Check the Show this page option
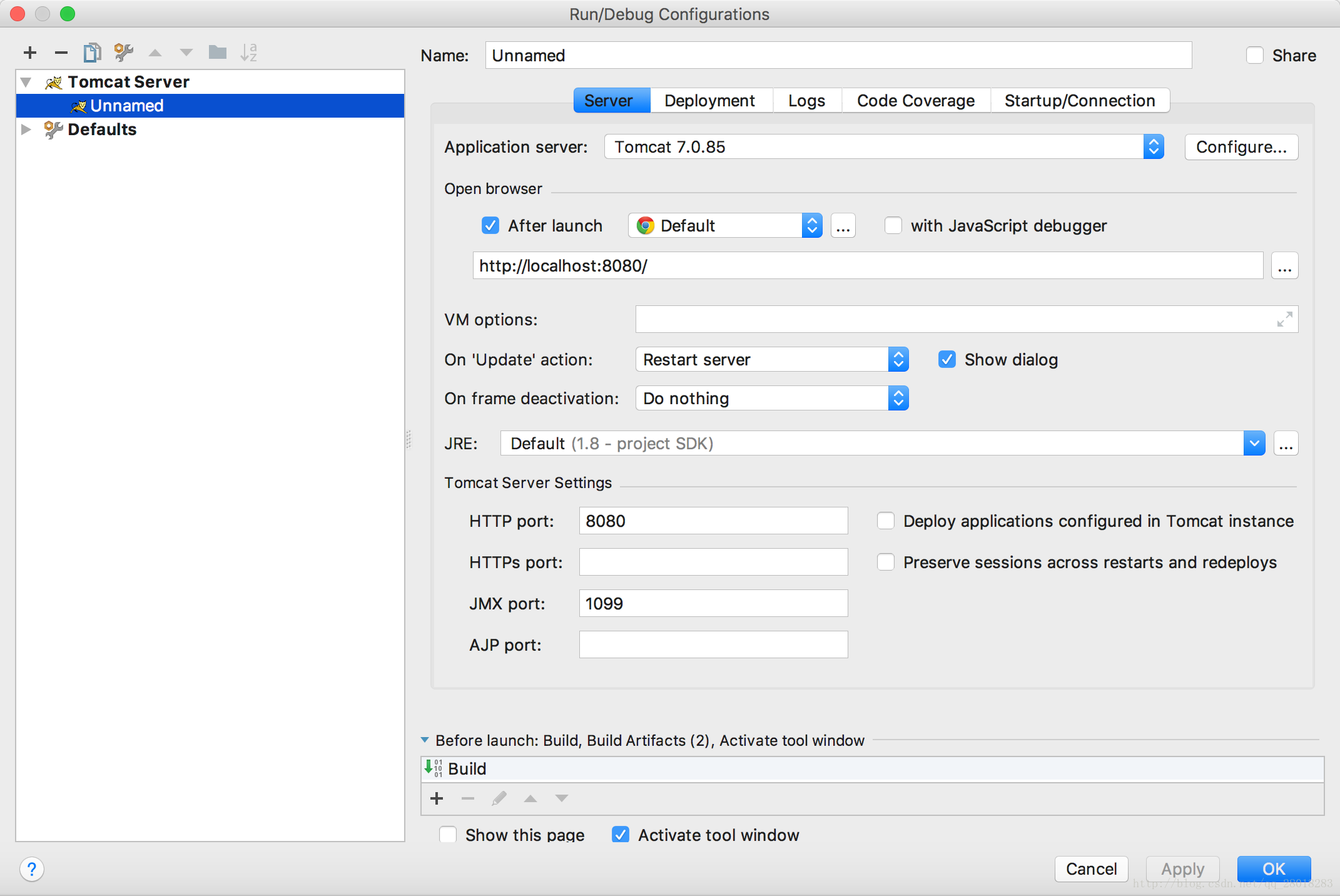 click(x=448, y=835)
